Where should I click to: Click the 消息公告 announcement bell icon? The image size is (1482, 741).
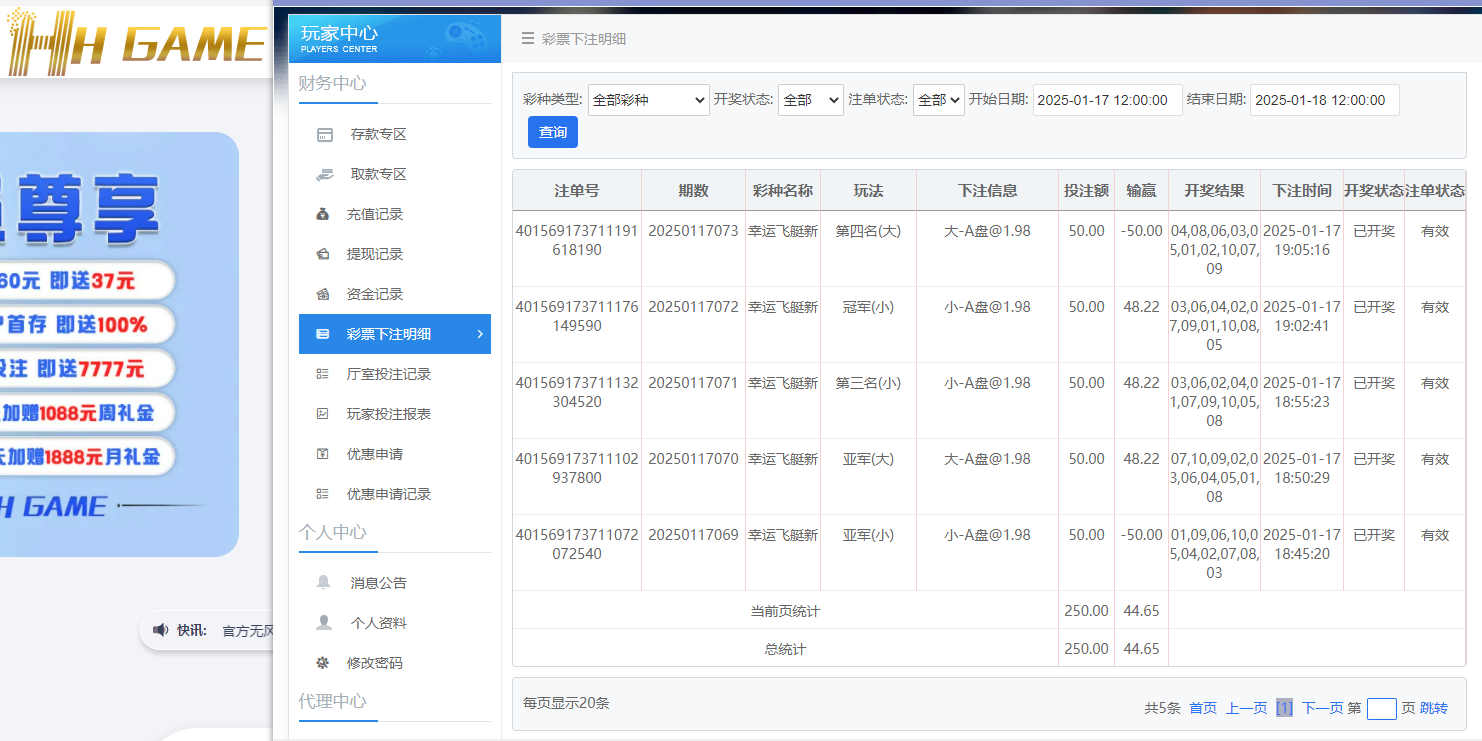coord(324,582)
